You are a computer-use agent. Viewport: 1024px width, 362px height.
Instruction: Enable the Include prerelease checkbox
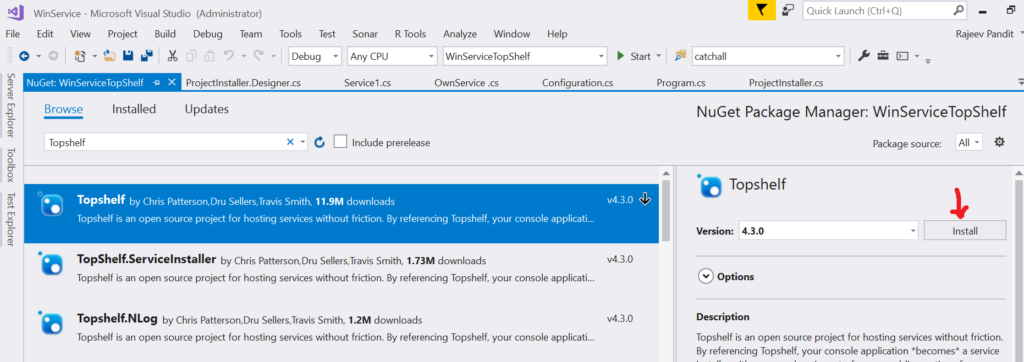(340, 142)
